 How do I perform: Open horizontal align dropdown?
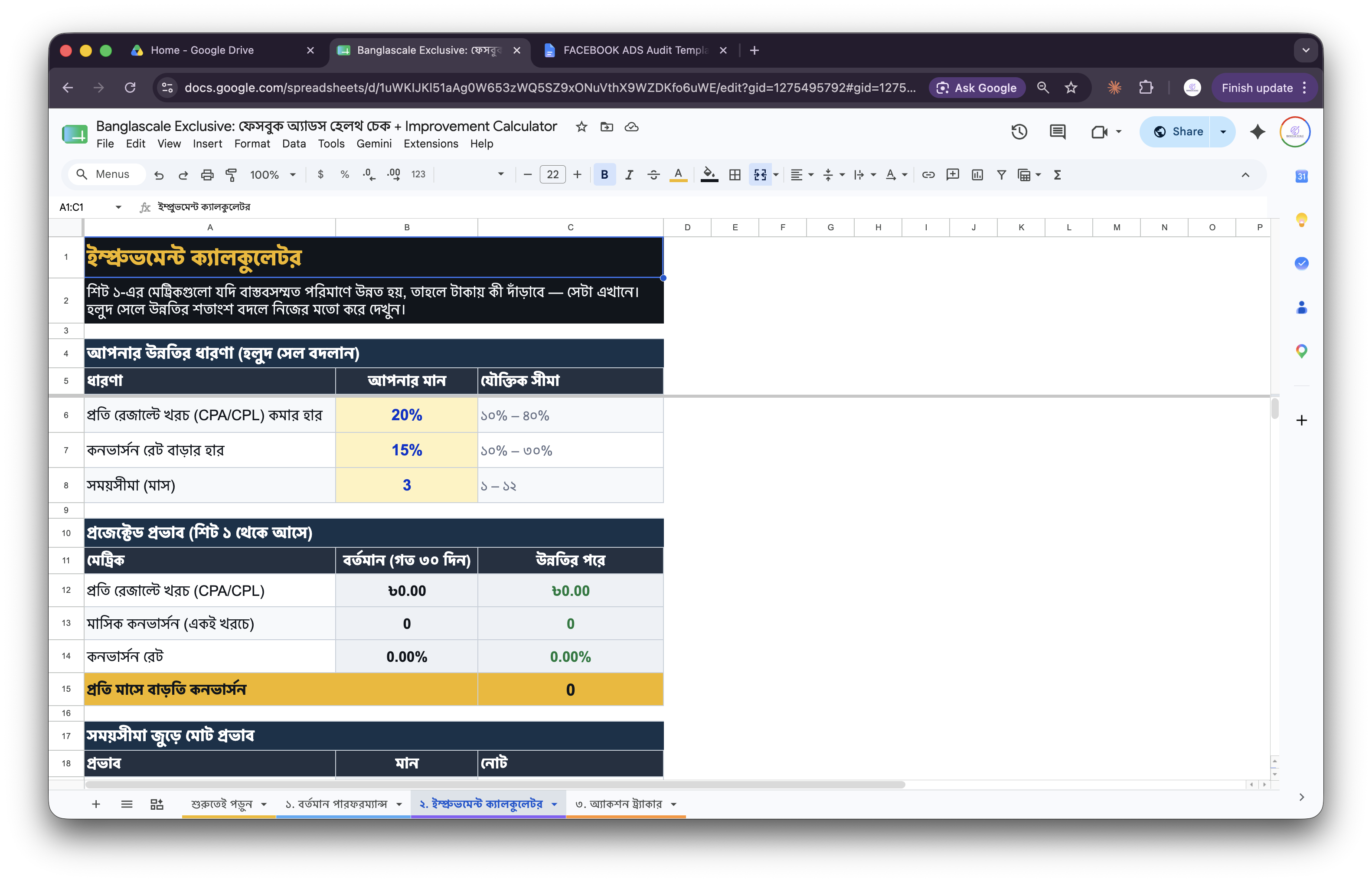pyautogui.click(x=802, y=175)
